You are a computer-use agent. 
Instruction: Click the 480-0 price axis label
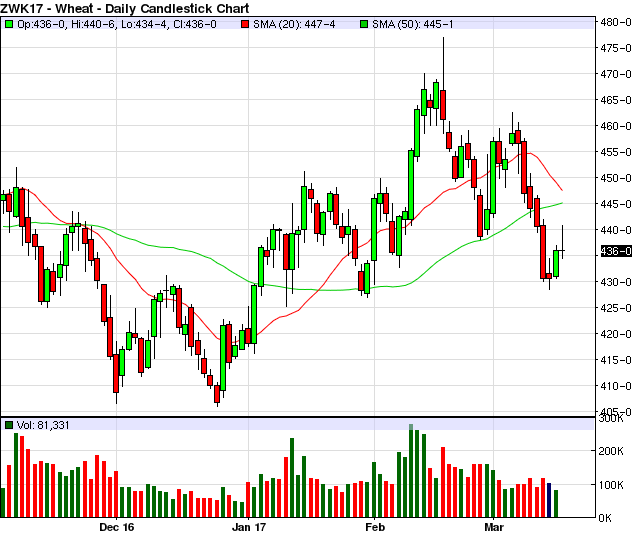point(616,22)
